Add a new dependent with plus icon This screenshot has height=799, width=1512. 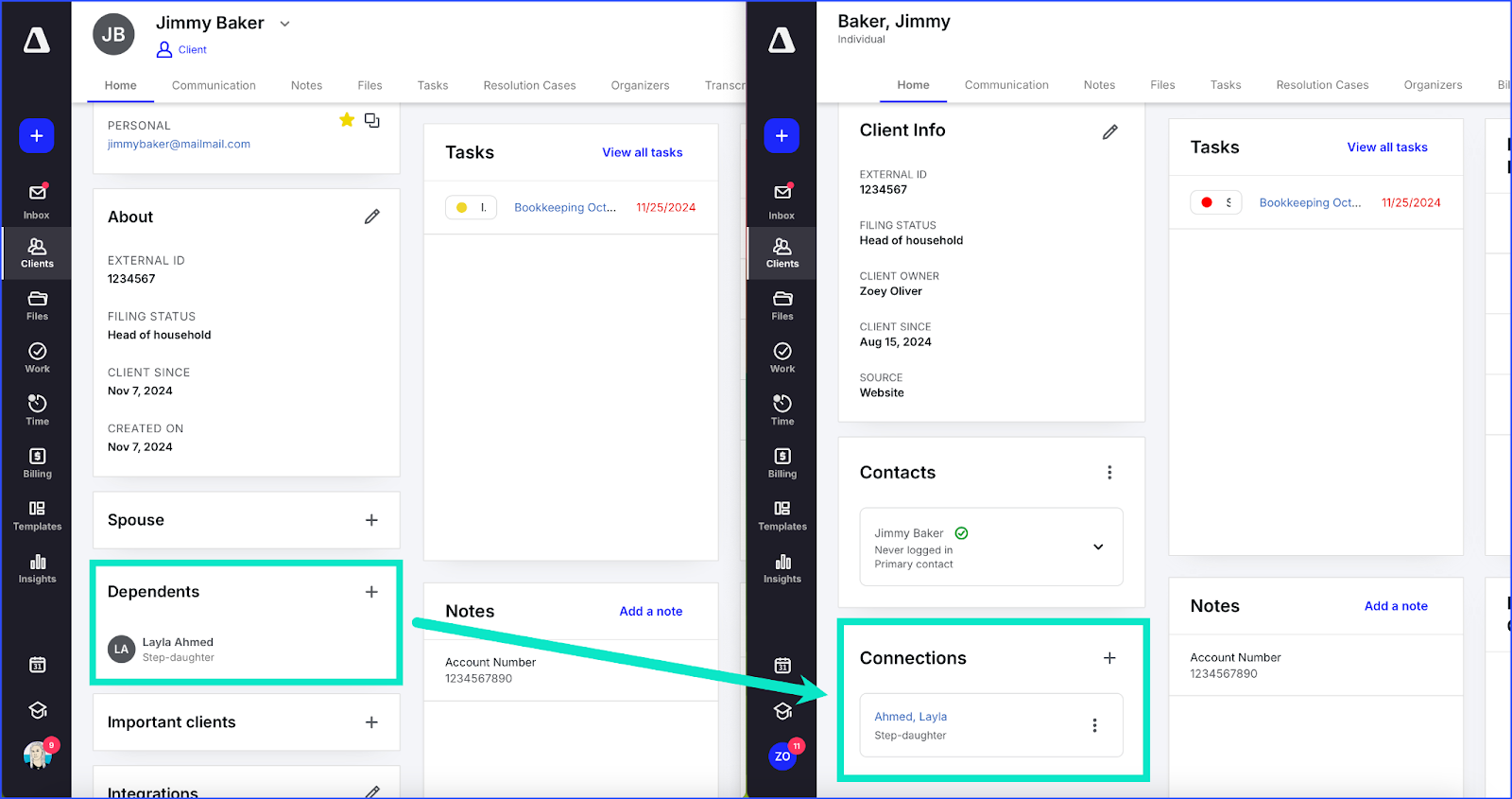[371, 592]
